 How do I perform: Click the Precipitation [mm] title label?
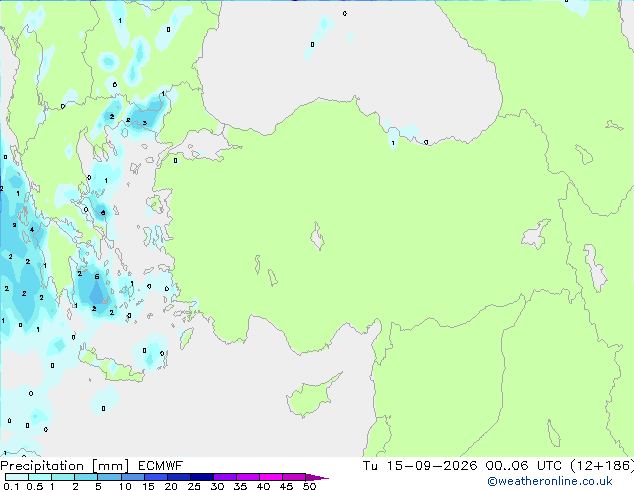65,466
